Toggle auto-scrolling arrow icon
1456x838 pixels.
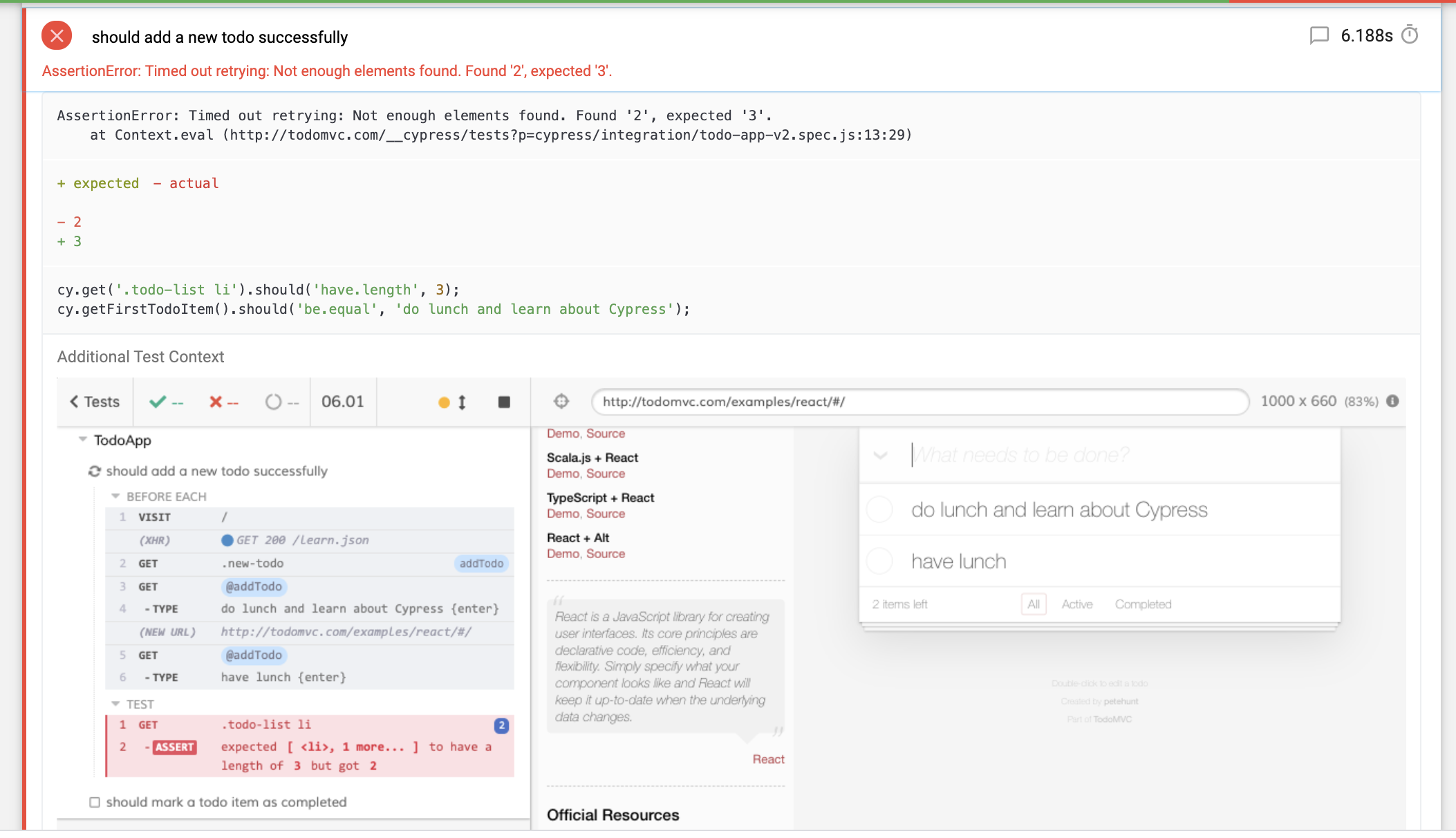coord(462,402)
